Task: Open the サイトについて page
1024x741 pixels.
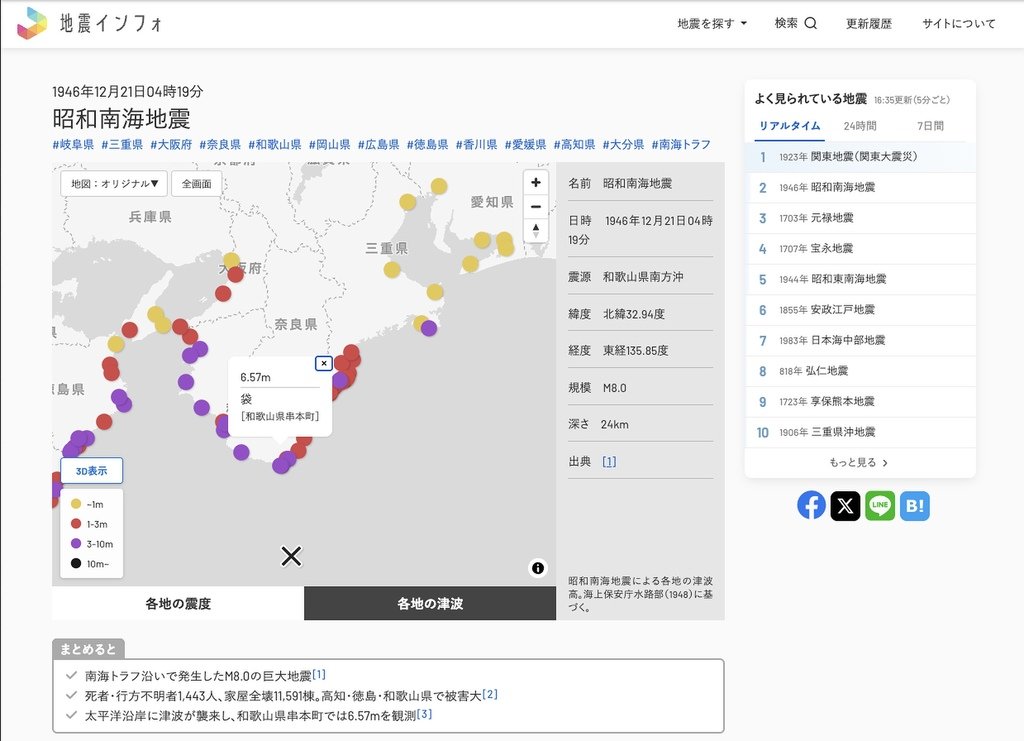Action: coord(959,24)
